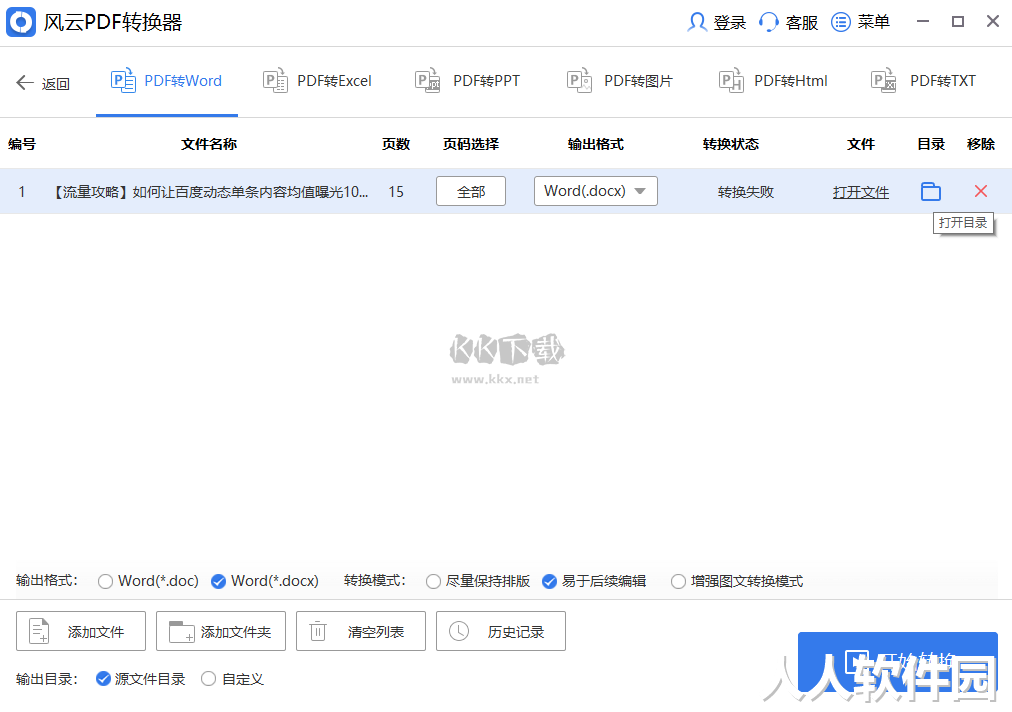Click the PDF转Html tab icon

[x=732, y=81]
